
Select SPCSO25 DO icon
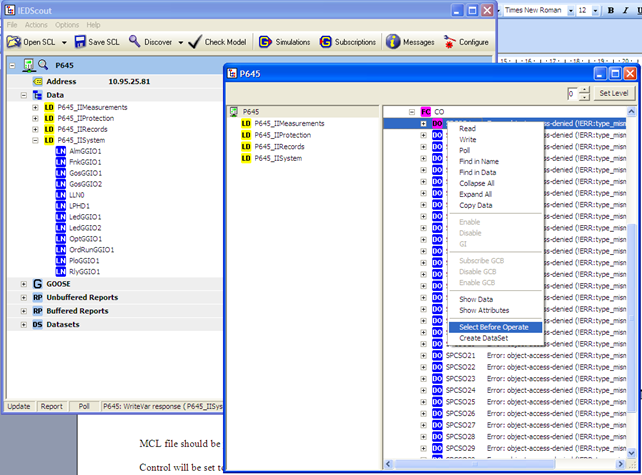click(x=437, y=402)
